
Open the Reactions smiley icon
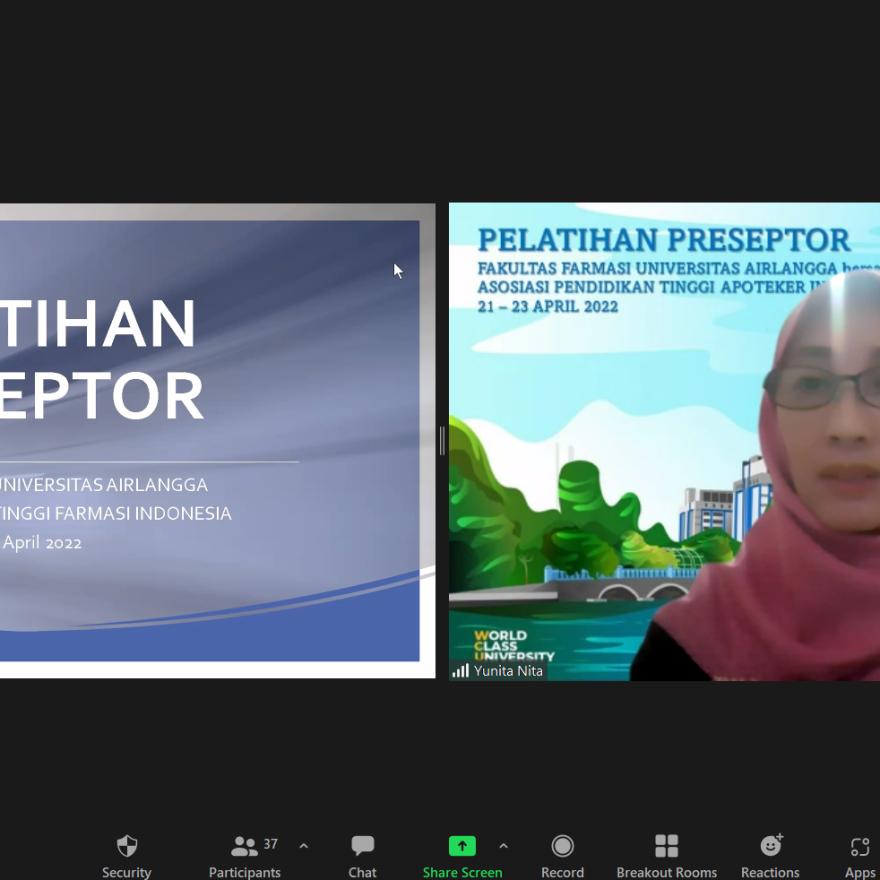coord(770,846)
